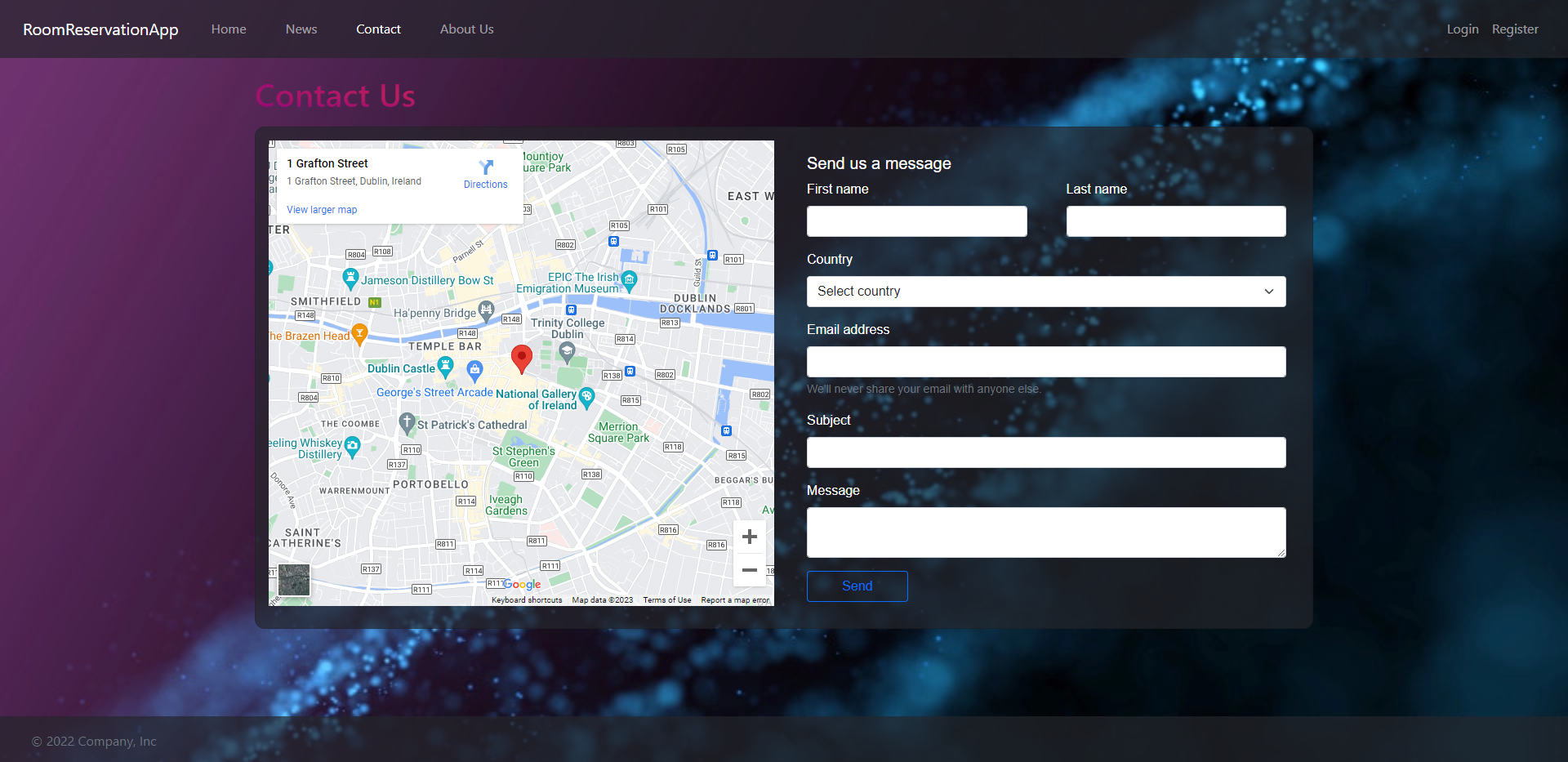Switch to satellite view via the map thumbnail
The height and width of the screenshot is (762, 1568).
point(294,580)
